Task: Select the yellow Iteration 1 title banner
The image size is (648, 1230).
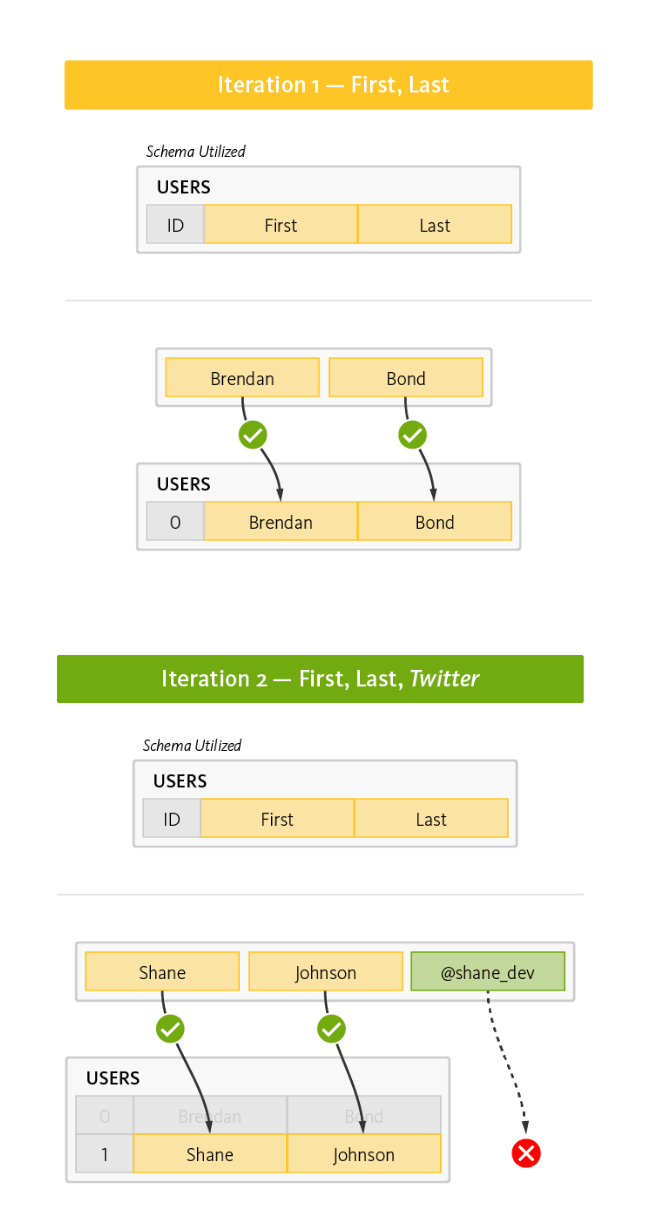Action: click(328, 85)
